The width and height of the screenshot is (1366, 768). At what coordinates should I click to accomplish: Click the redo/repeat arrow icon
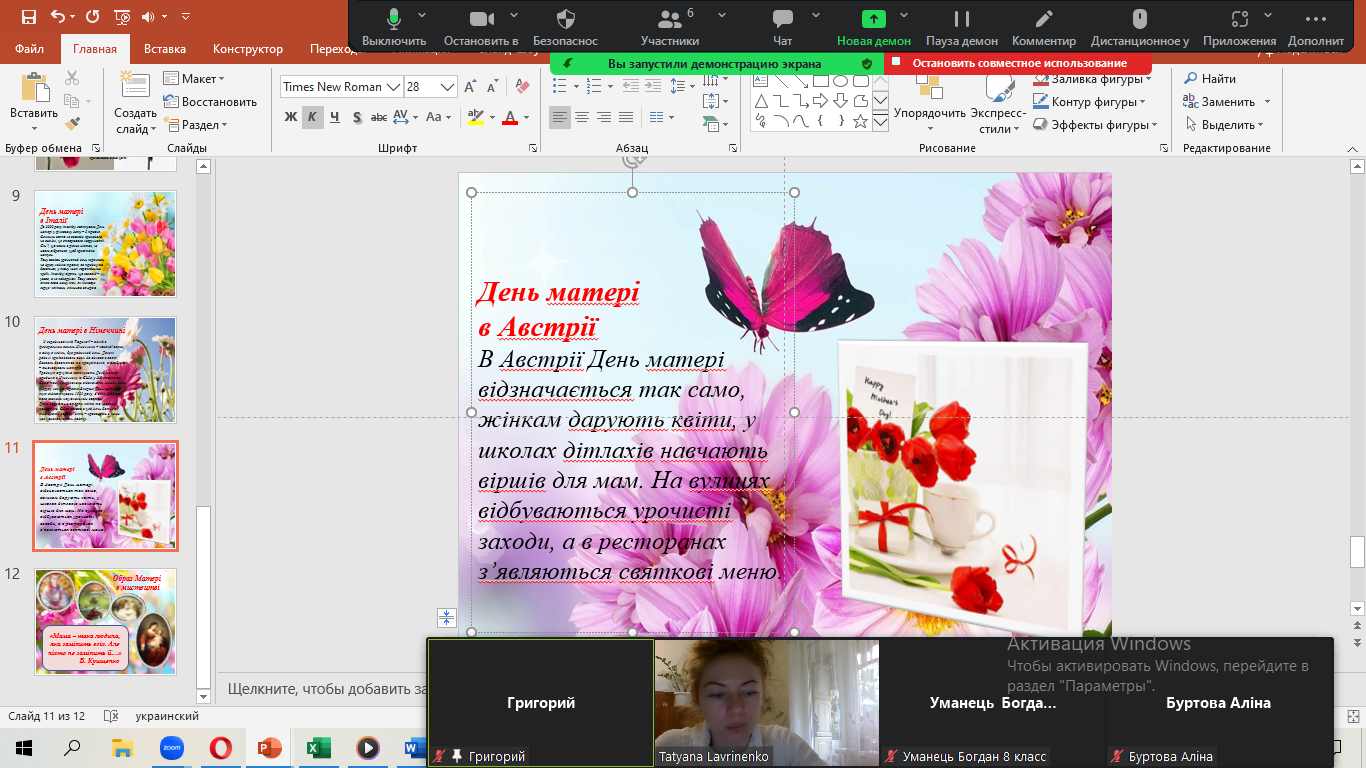point(93,17)
